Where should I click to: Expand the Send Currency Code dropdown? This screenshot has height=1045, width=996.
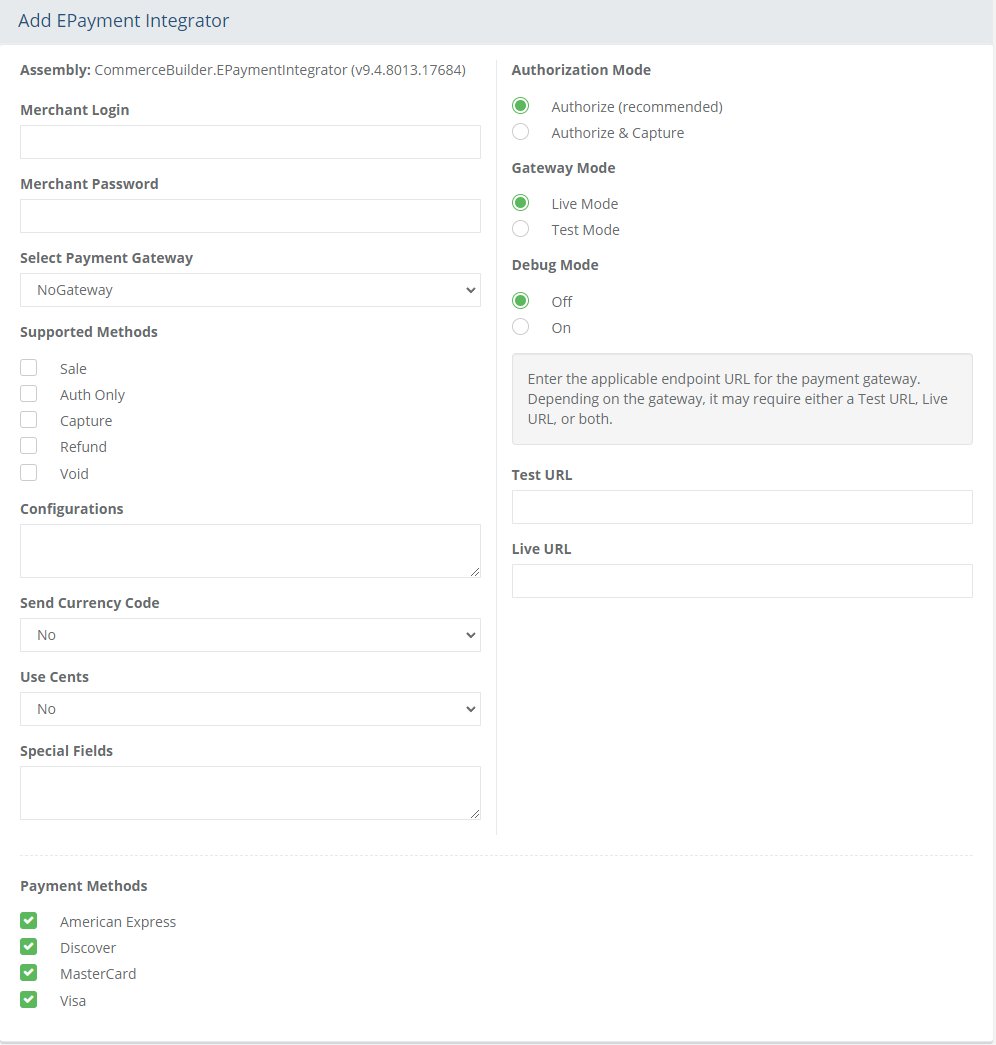[x=250, y=635]
